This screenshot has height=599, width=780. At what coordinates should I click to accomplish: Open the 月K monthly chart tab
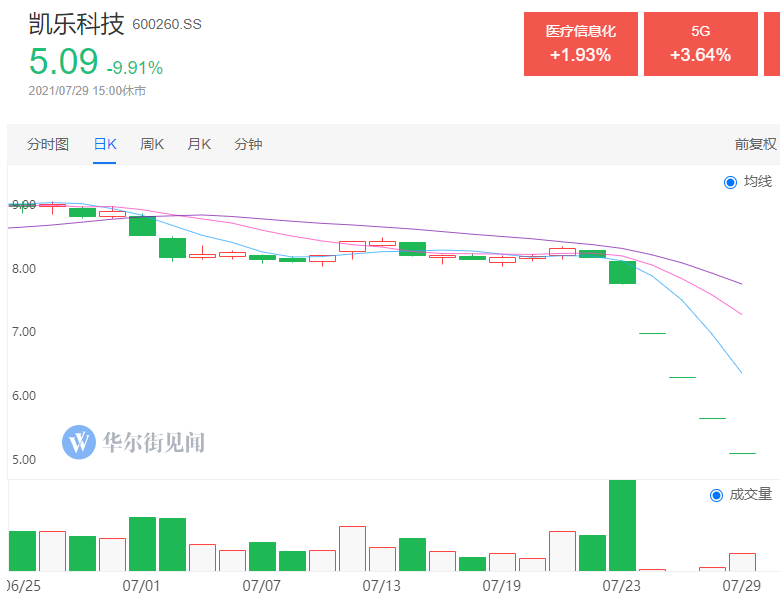[x=199, y=144]
